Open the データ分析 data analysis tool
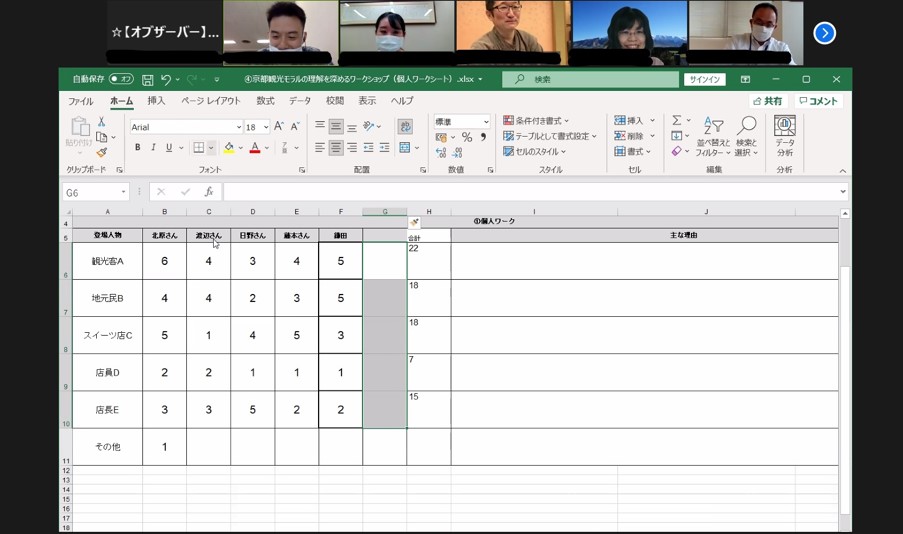This screenshot has width=903, height=534. point(784,135)
